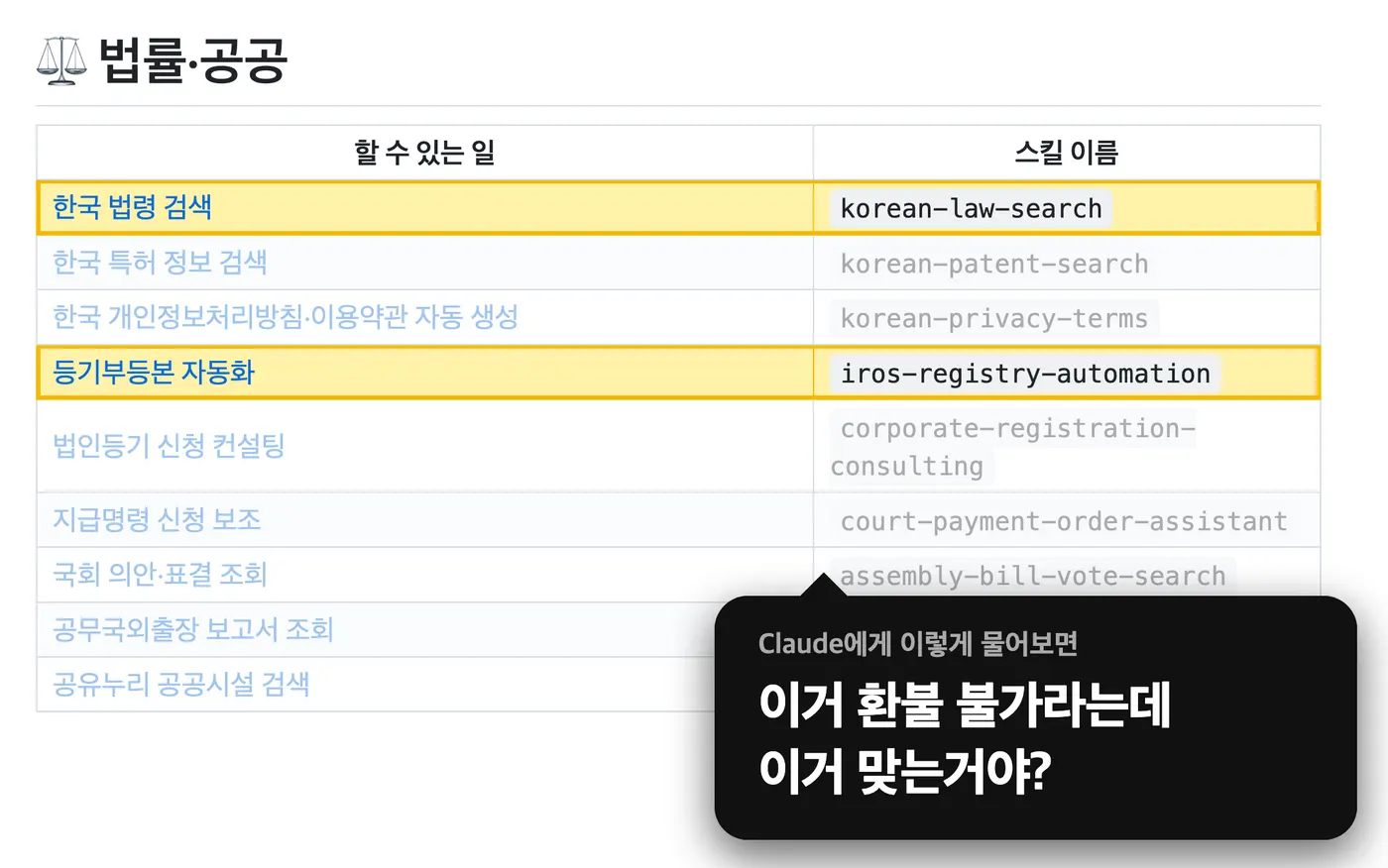Click the balance scale icon beside 법률·공공
1388x868 pixels.
pos(61,60)
